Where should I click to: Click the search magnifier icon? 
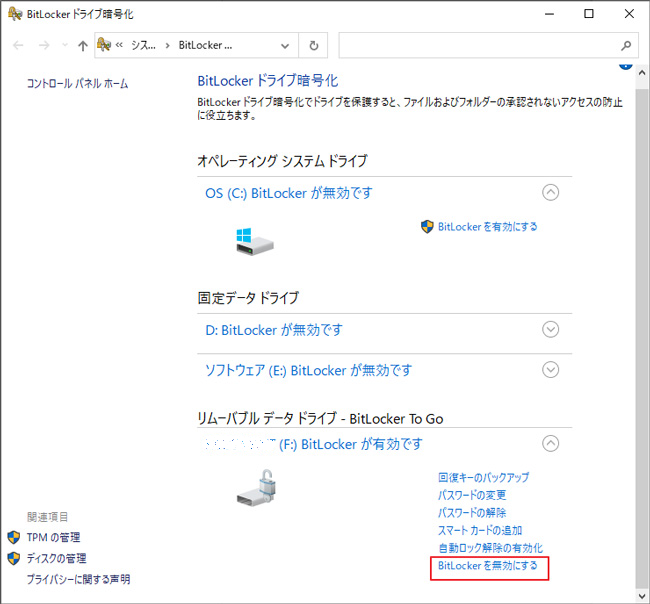626,46
